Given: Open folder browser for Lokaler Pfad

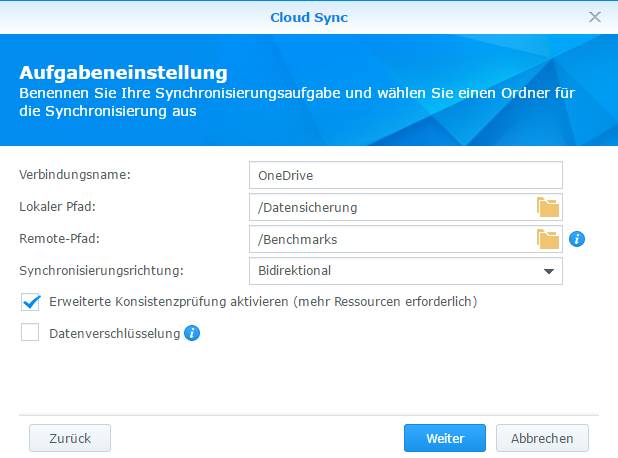Looking at the screenshot, I should [548, 207].
